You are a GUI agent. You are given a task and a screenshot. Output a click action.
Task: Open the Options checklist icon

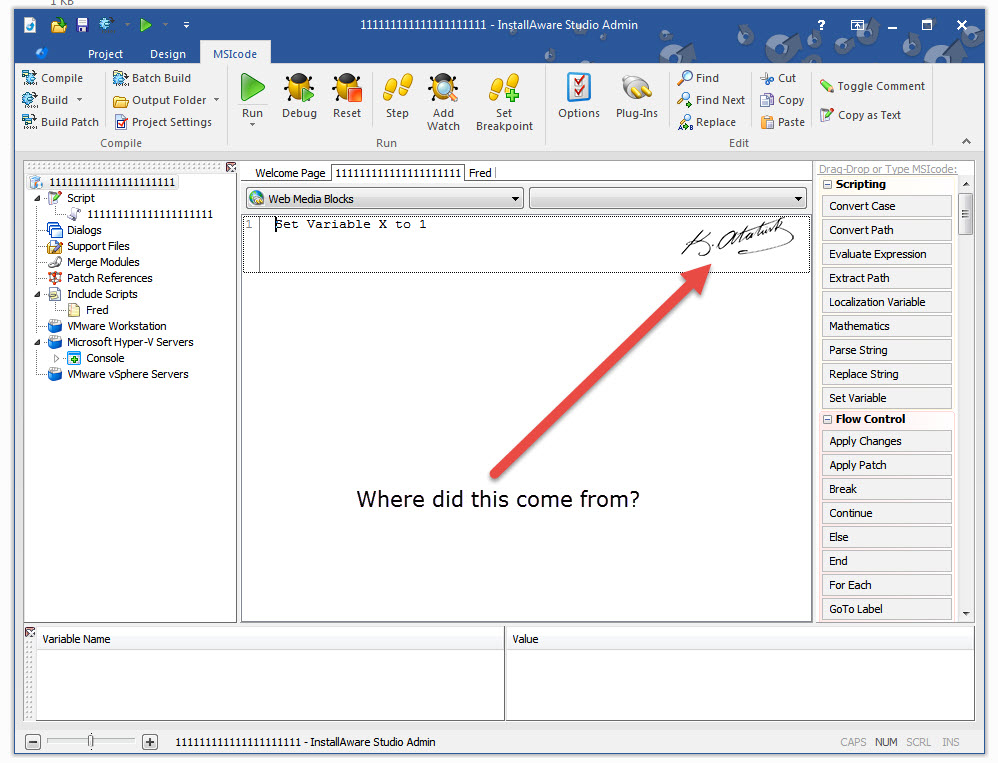pos(579,88)
